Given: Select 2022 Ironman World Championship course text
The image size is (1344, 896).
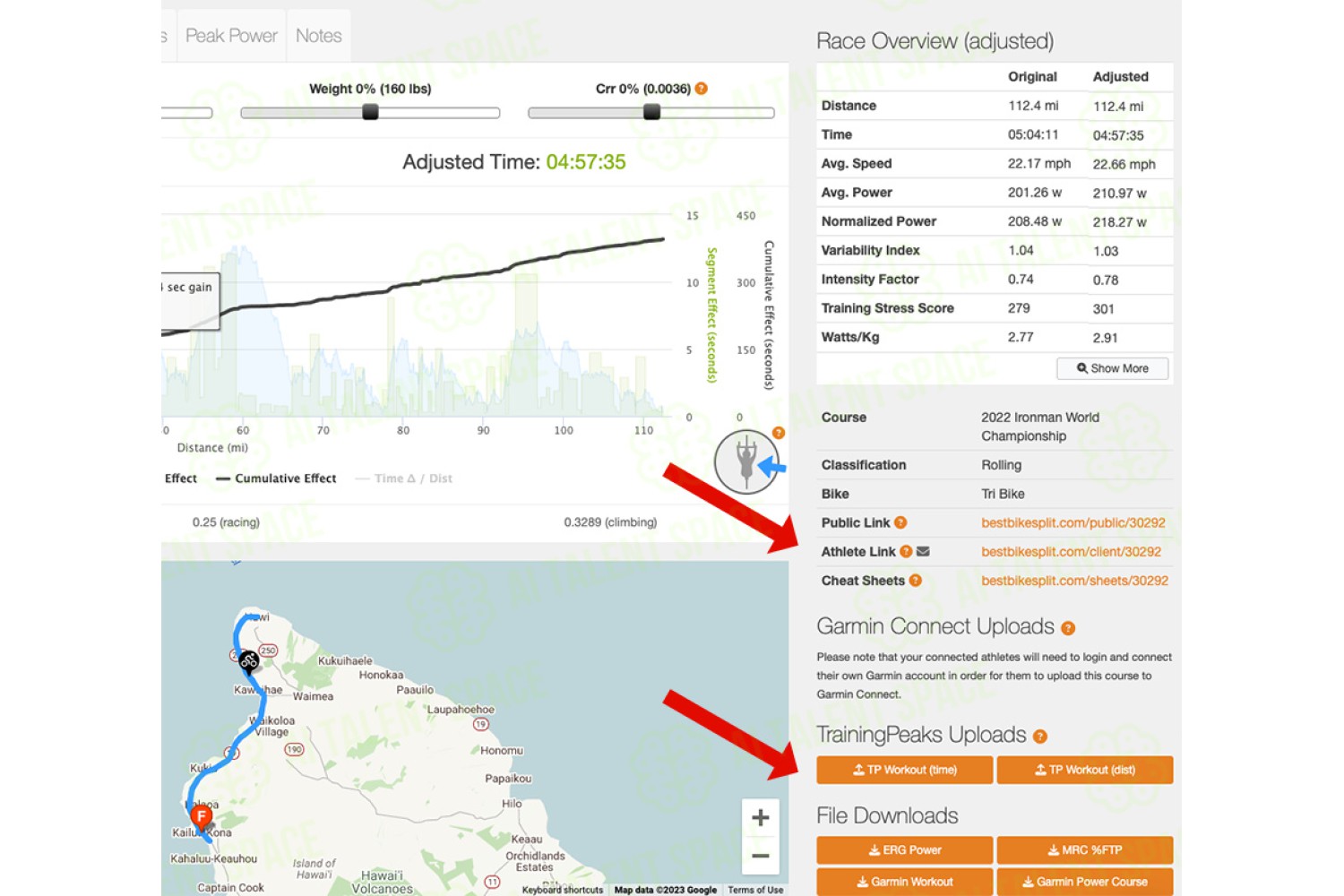Looking at the screenshot, I should [x=1040, y=426].
